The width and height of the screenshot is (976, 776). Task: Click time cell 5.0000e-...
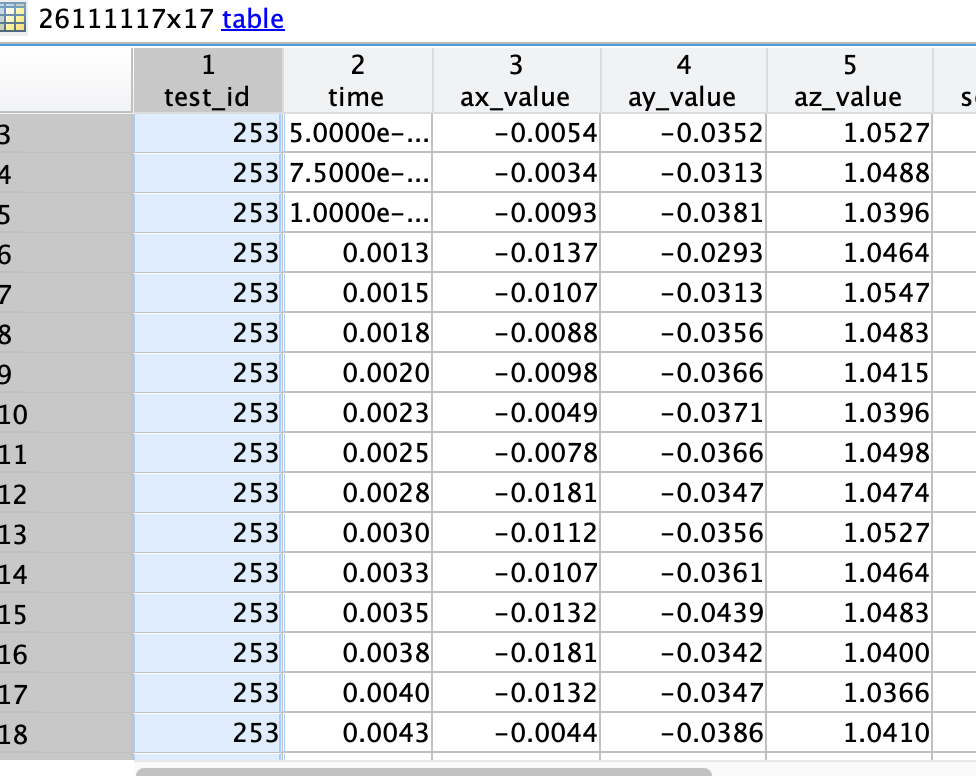(x=358, y=133)
